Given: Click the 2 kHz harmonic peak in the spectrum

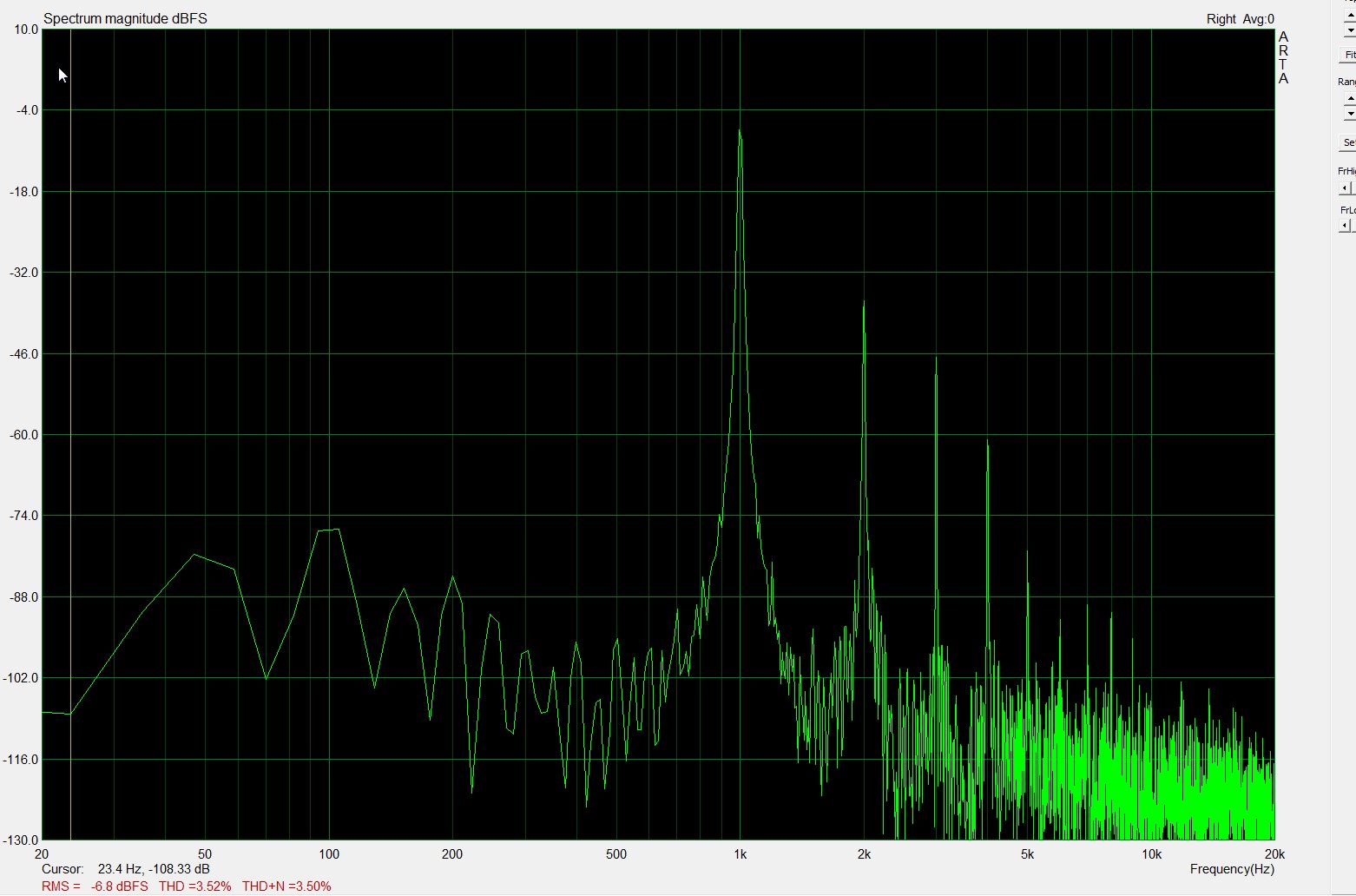Looking at the screenshot, I should tap(864, 303).
